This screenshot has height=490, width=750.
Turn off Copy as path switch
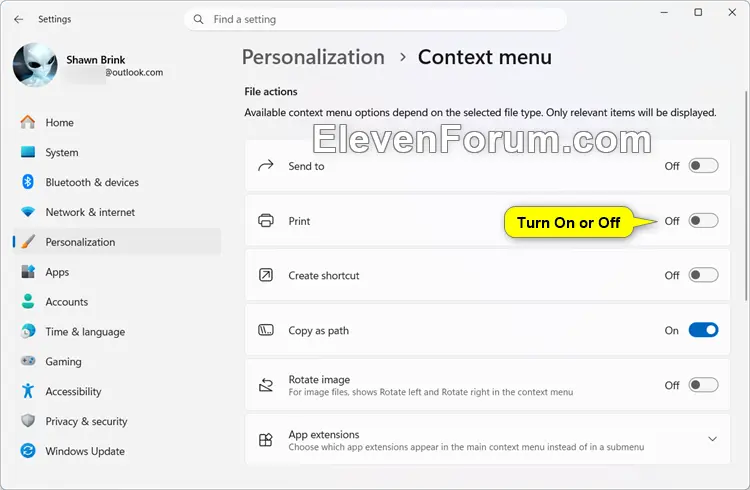[x=703, y=330]
